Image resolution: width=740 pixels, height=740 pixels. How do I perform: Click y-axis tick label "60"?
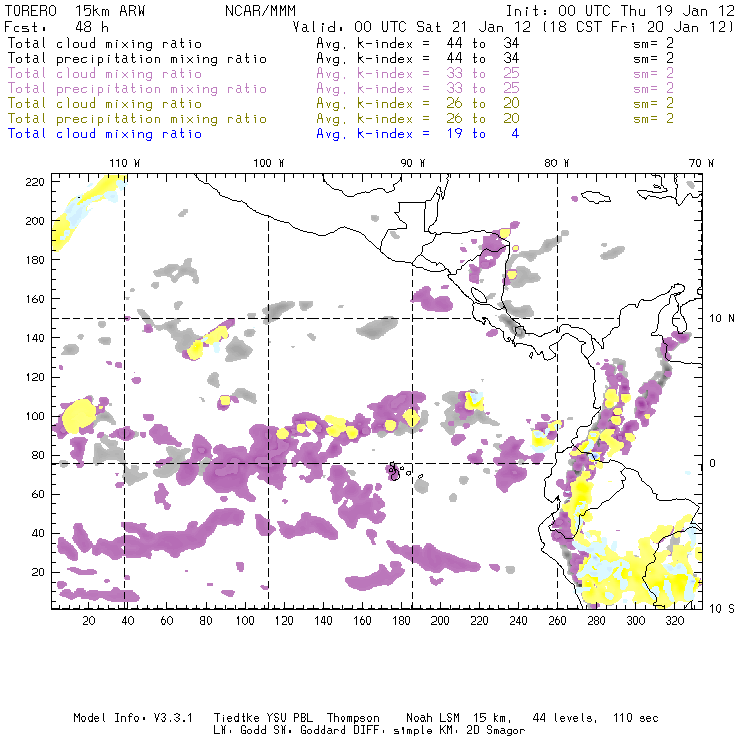(38, 494)
